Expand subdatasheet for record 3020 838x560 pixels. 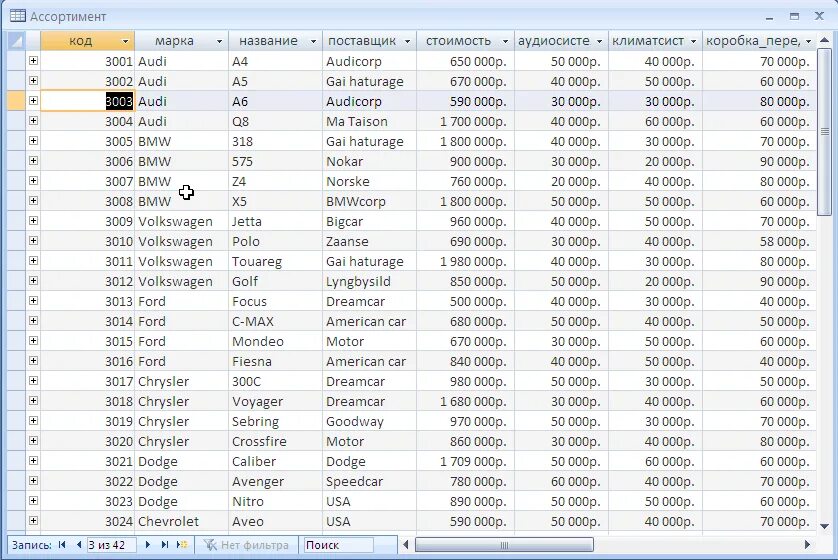(33, 441)
